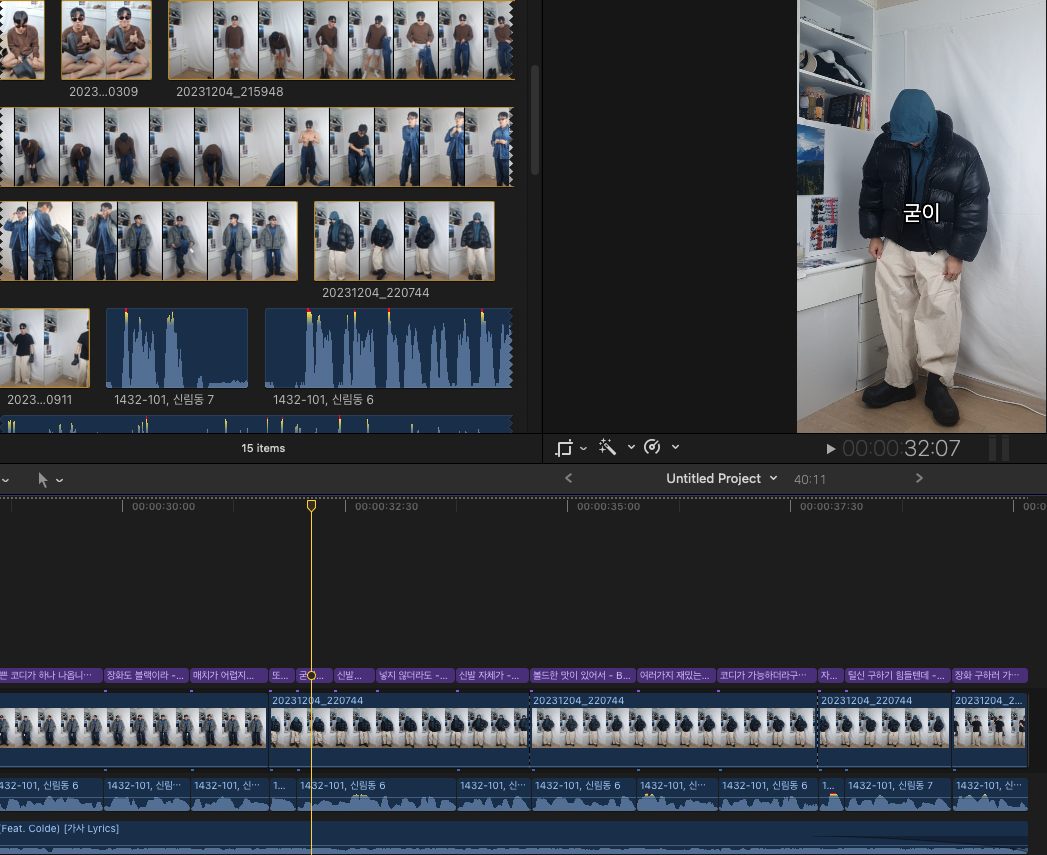Select title clip '여러가지 재밌는' in timeline
Screen dimensions: 1047x855
coord(676,676)
